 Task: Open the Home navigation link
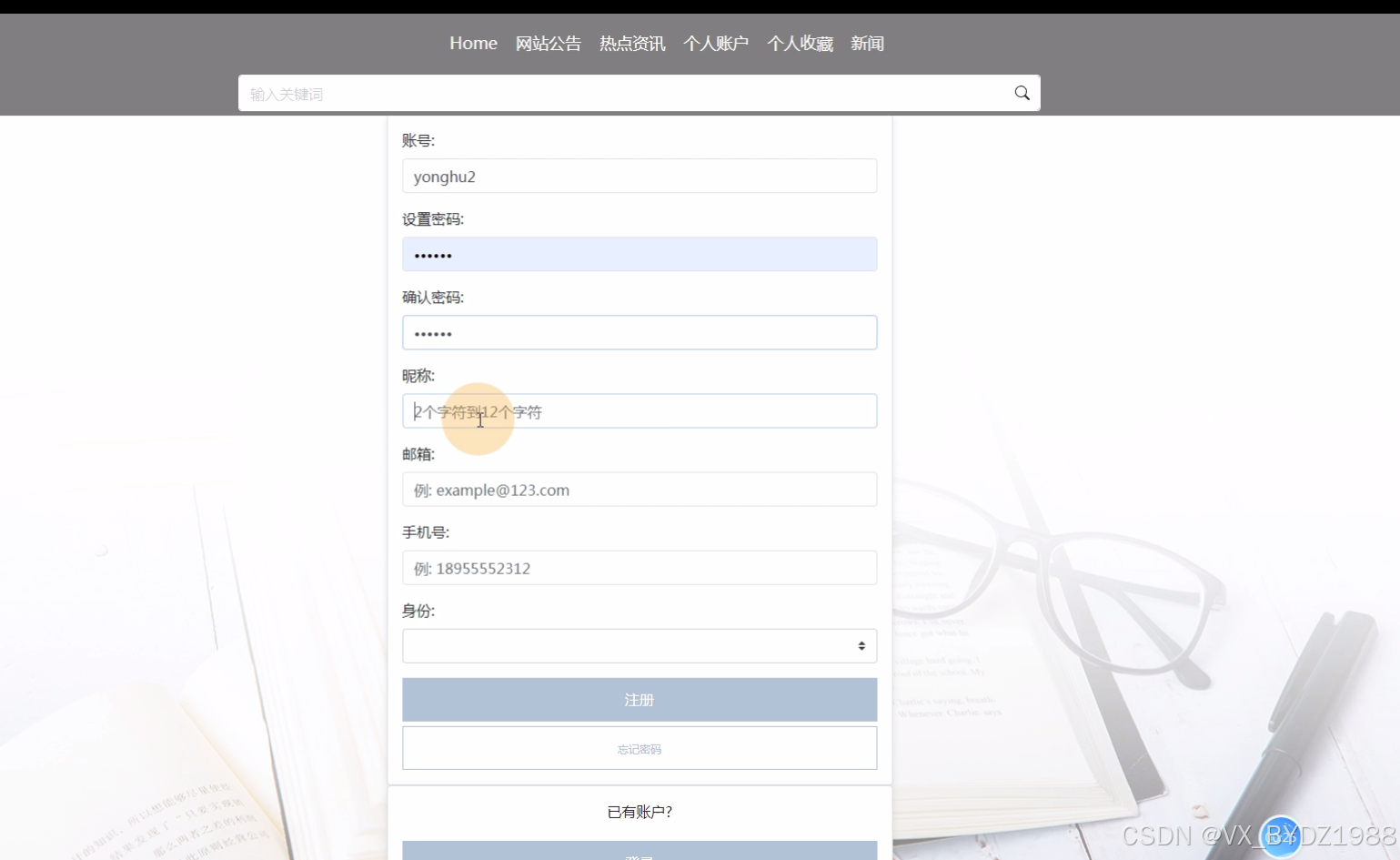473,43
